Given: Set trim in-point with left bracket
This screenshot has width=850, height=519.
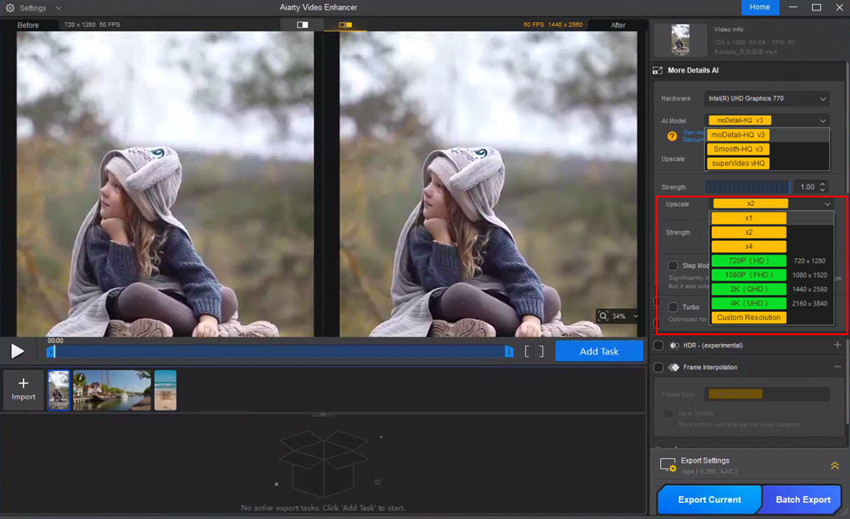Looking at the screenshot, I should (x=527, y=351).
